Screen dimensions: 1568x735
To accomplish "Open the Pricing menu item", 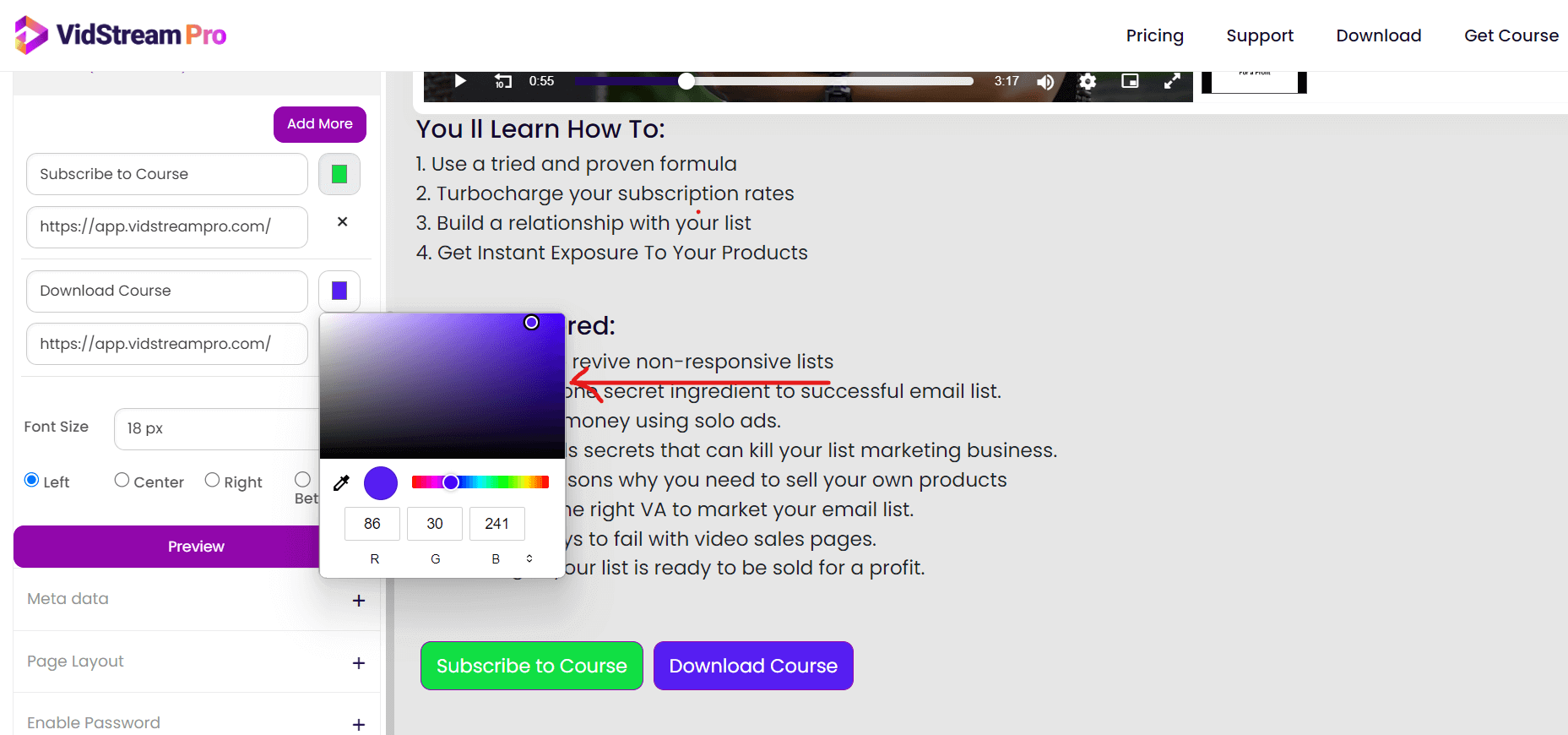I will 1154,35.
